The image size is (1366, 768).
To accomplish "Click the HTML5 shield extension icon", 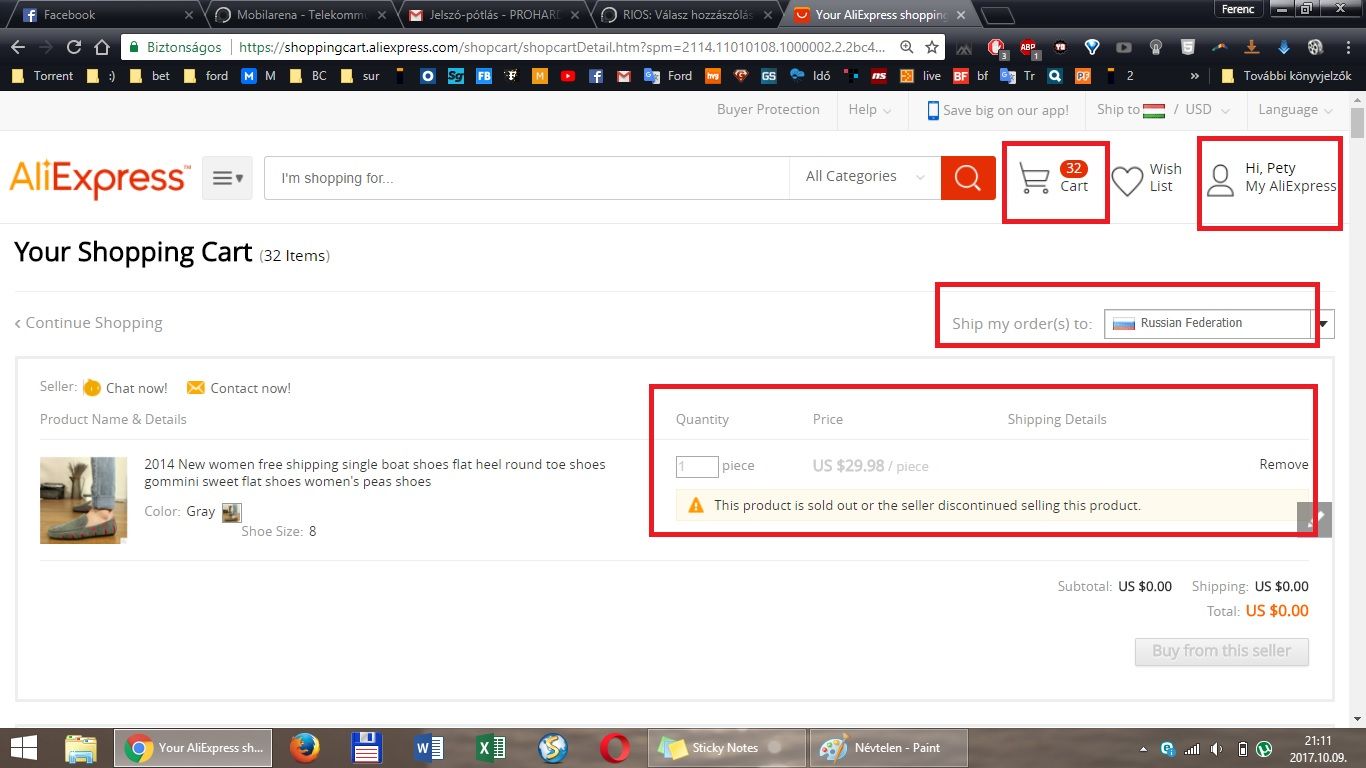I will coord(1187,47).
